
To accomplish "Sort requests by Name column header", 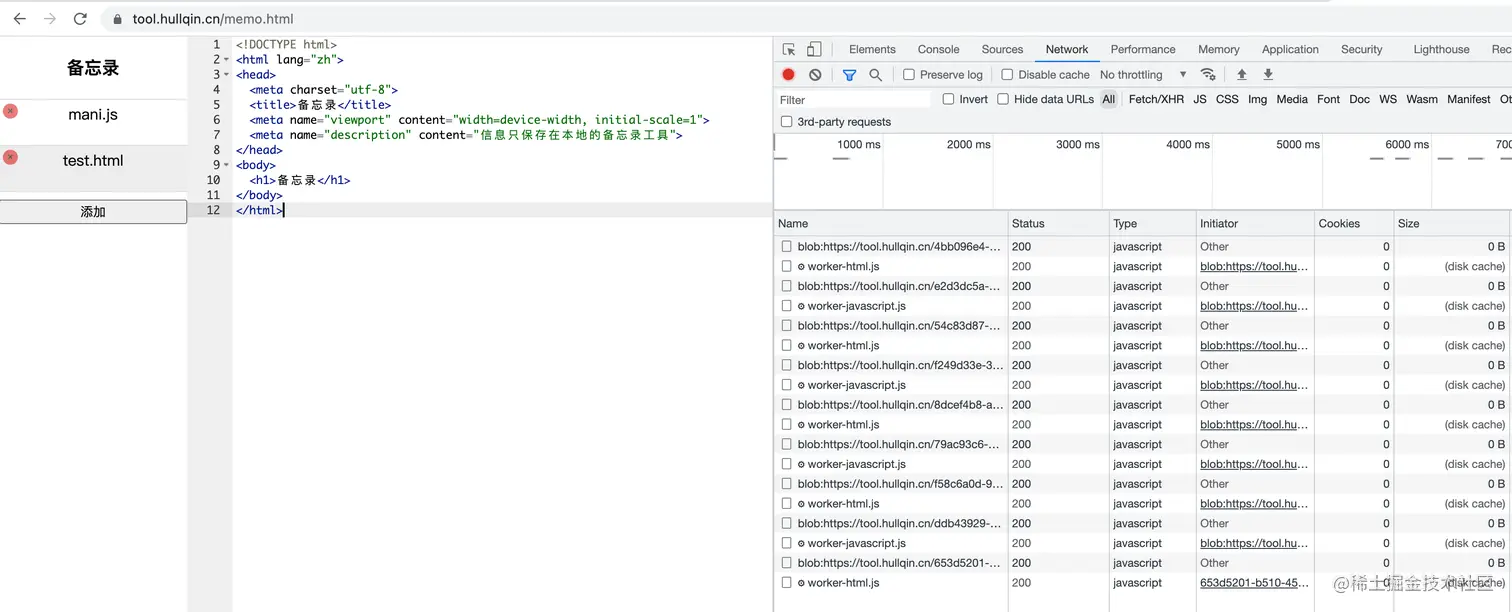I will click(891, 224).
